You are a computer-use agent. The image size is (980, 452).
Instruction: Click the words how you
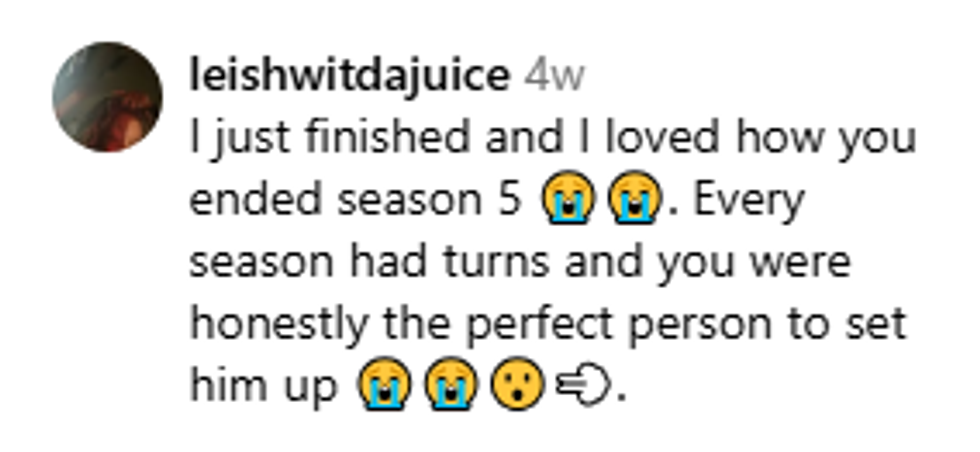tap(826, 139)
